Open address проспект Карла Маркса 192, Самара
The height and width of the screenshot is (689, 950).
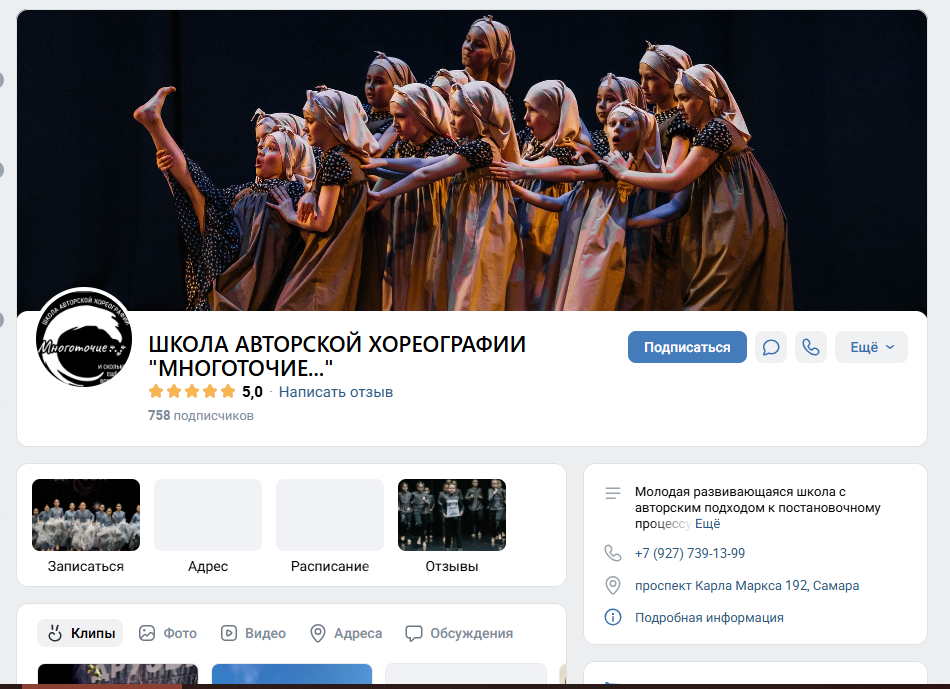pos(746,585)
